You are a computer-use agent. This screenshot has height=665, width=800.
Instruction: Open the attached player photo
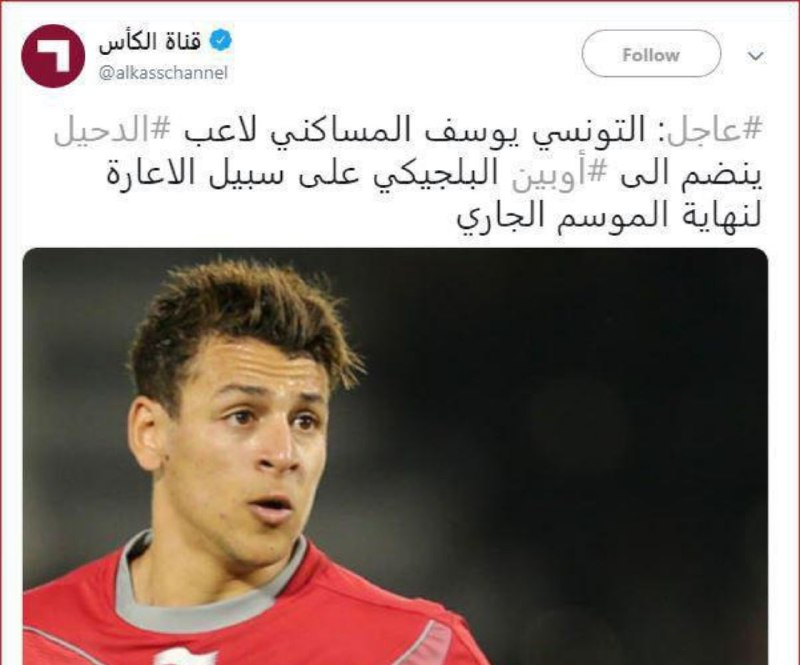[395, 456]
